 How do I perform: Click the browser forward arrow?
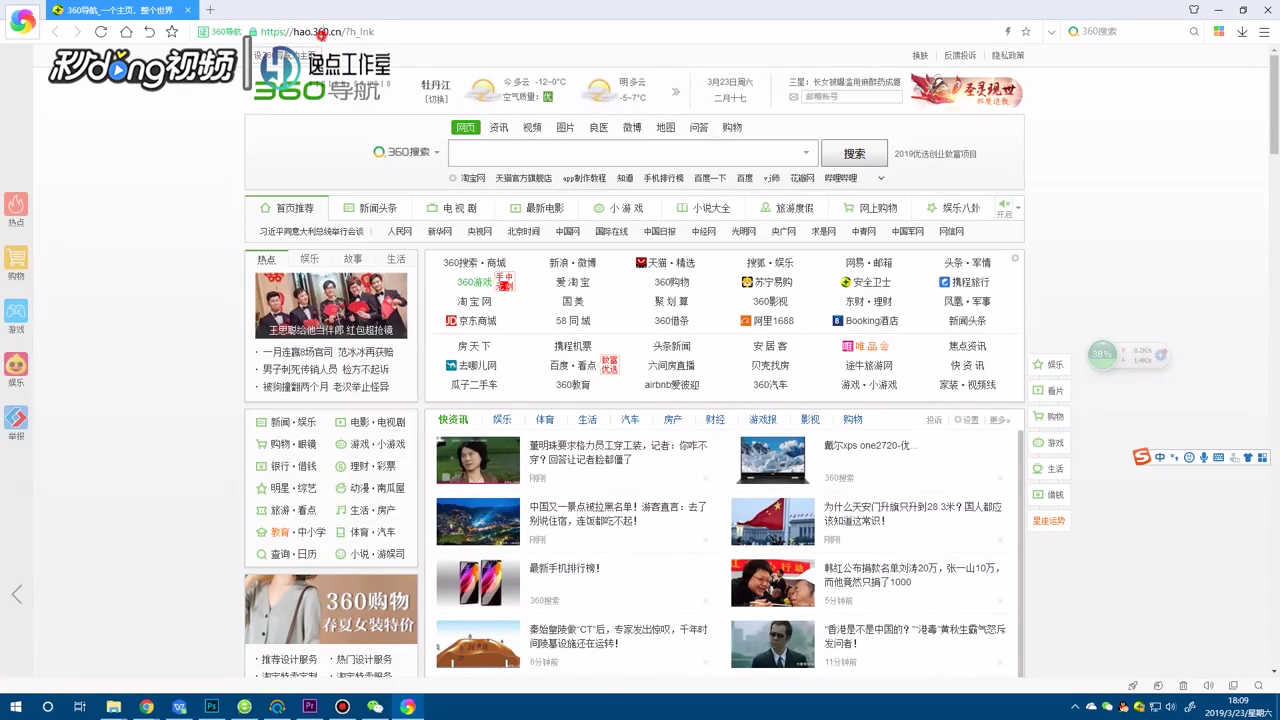coord(77,32)
